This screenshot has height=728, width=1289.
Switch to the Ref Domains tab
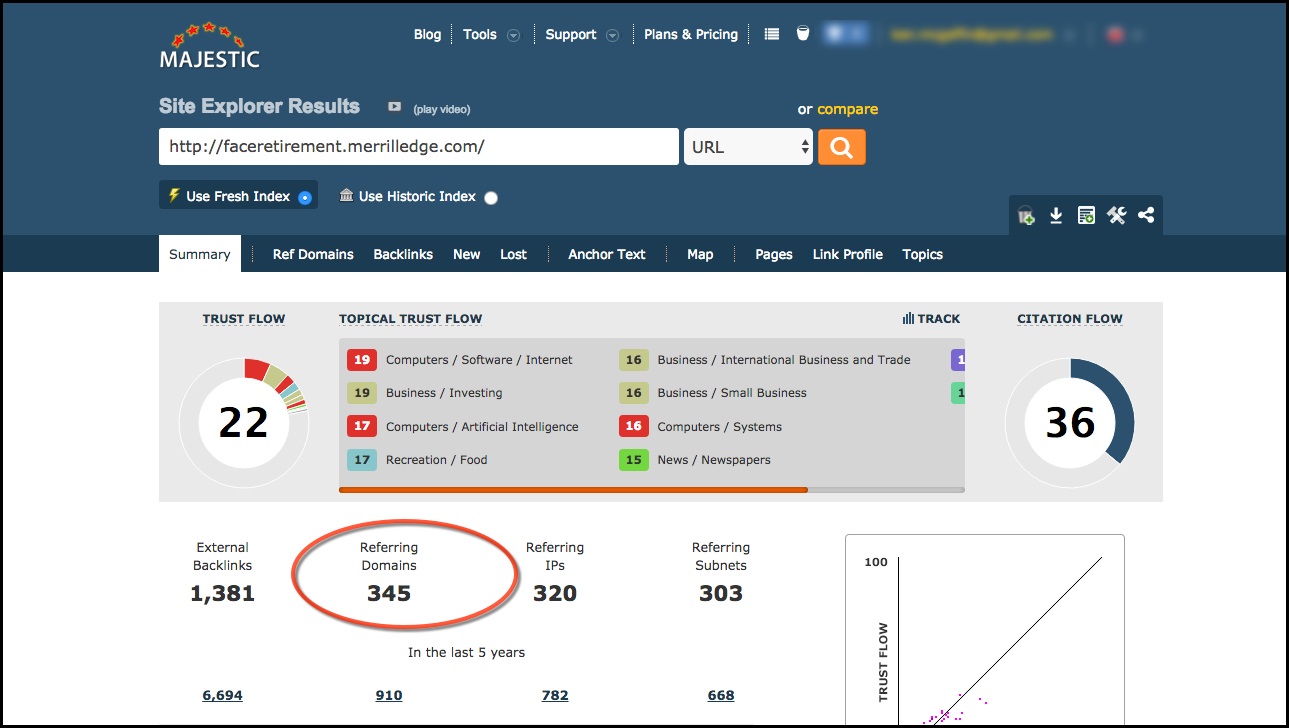pyautogui.click(x=313, y=254)
